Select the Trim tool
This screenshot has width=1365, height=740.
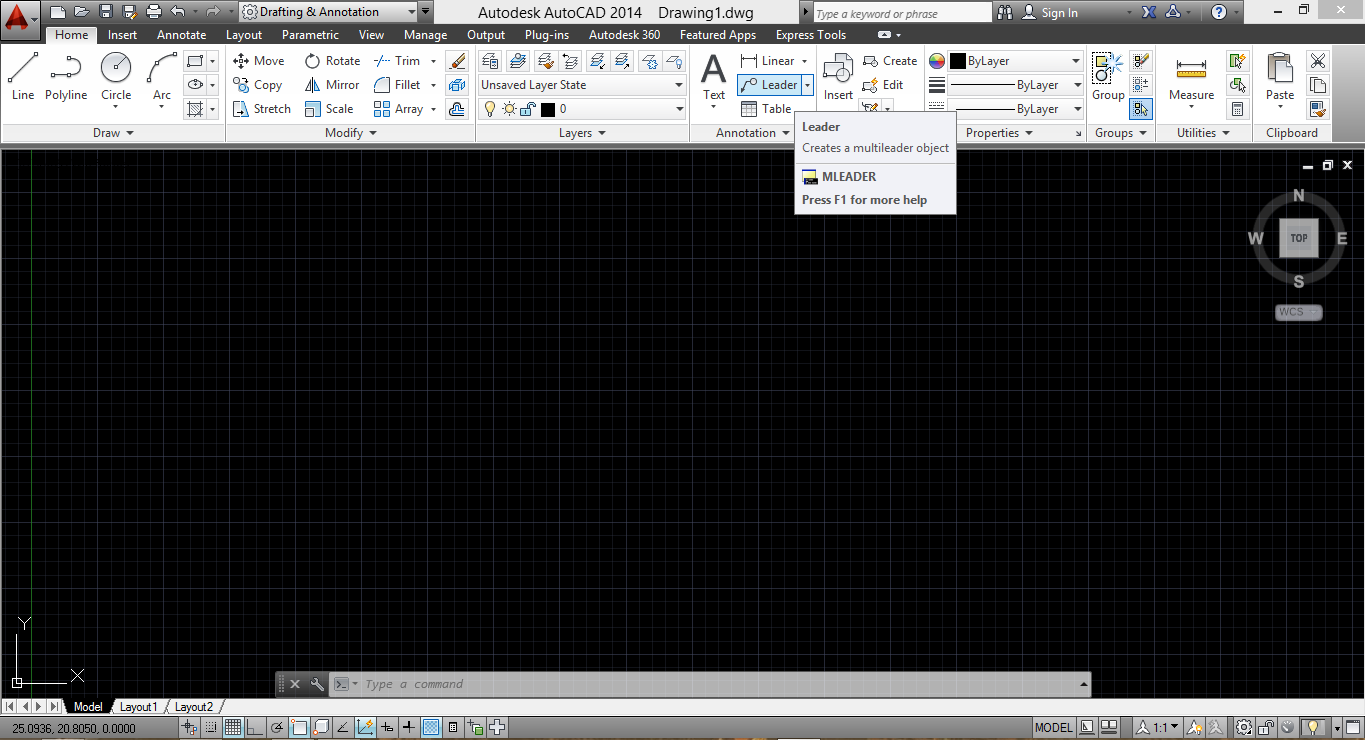[398, 60]
